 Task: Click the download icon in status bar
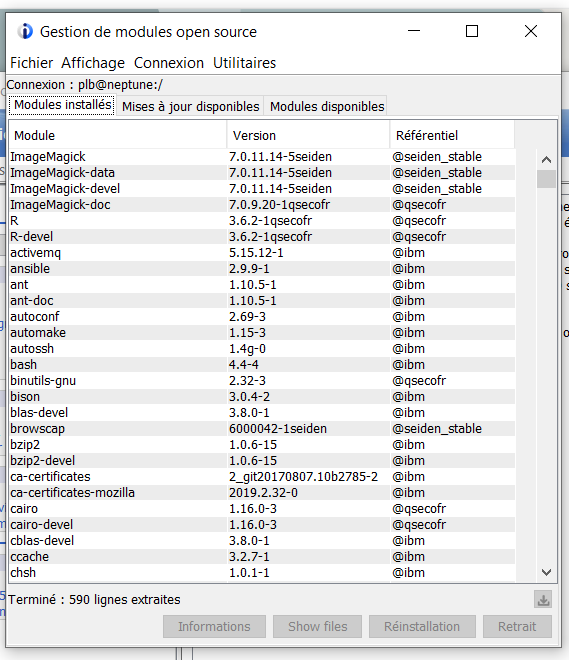[543, 599]
